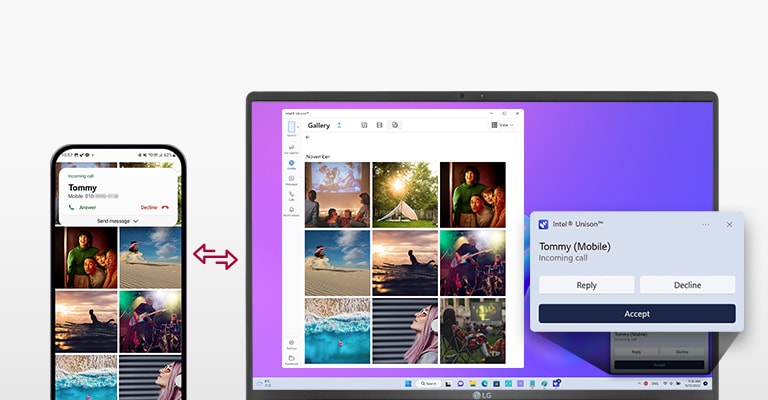The image size is (768, 400).
Task: Open the more options menu on notification
Action: [x=706, y=224]
